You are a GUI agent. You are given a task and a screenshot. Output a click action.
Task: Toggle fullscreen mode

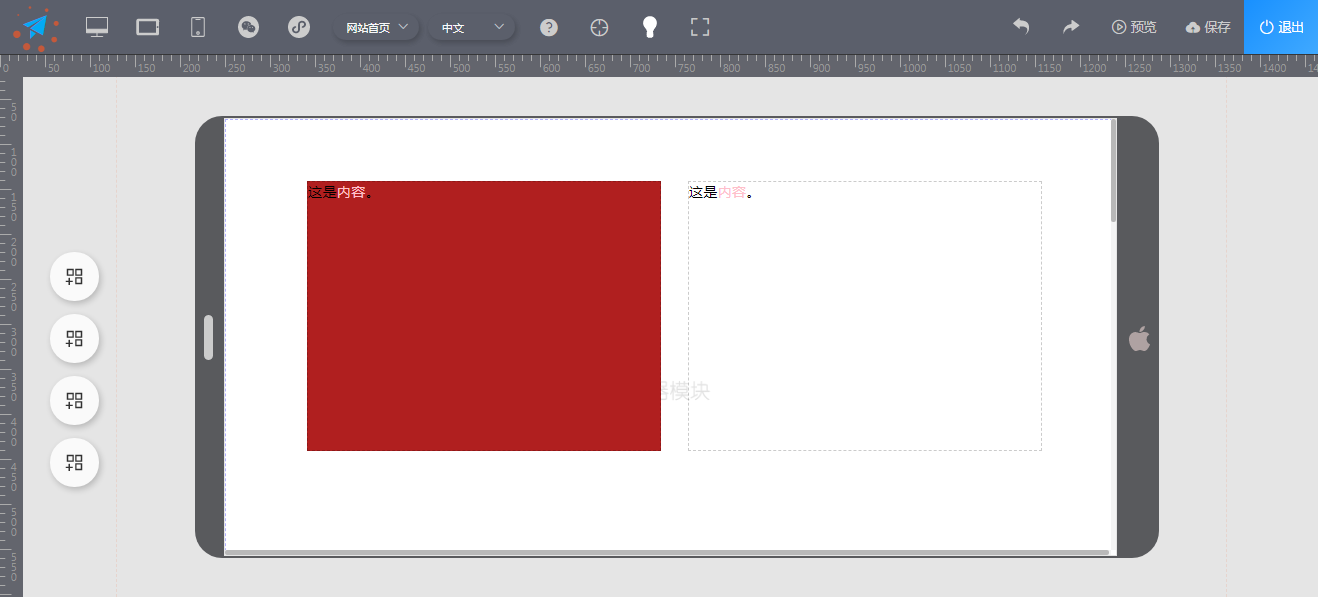[x=700, y=27]
